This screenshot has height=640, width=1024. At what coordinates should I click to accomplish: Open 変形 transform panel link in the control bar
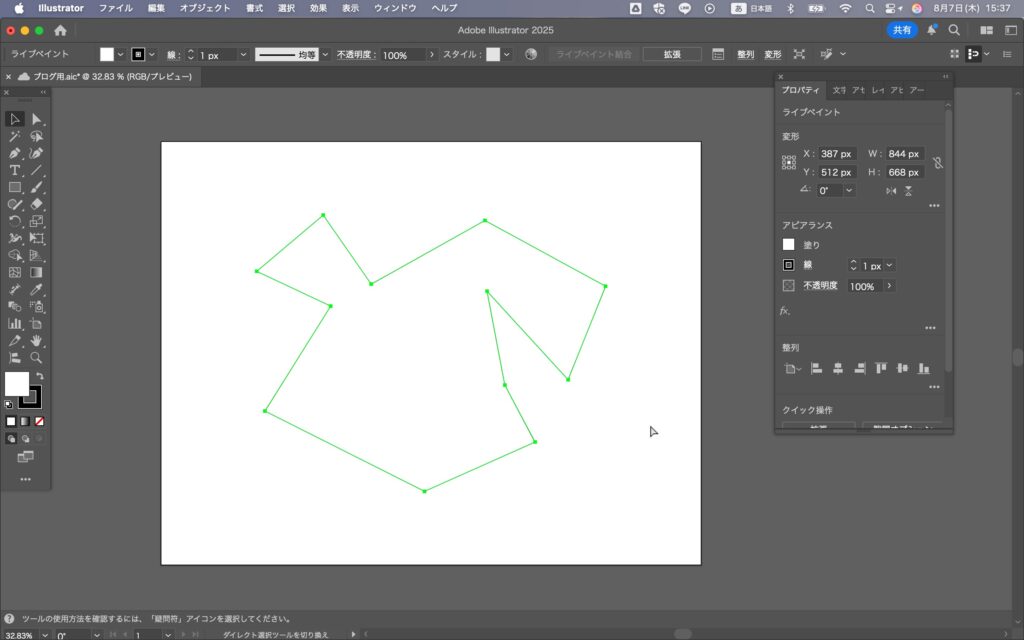(773, 54)
